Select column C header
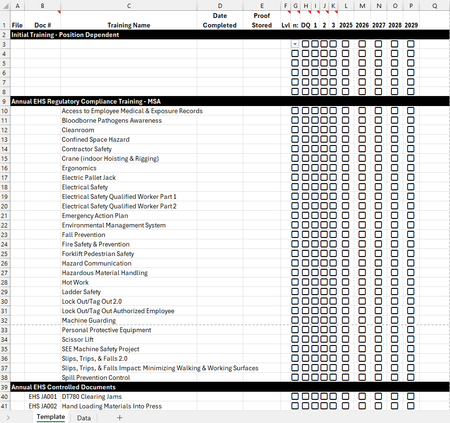450x423 pixels. click(129, 6)
